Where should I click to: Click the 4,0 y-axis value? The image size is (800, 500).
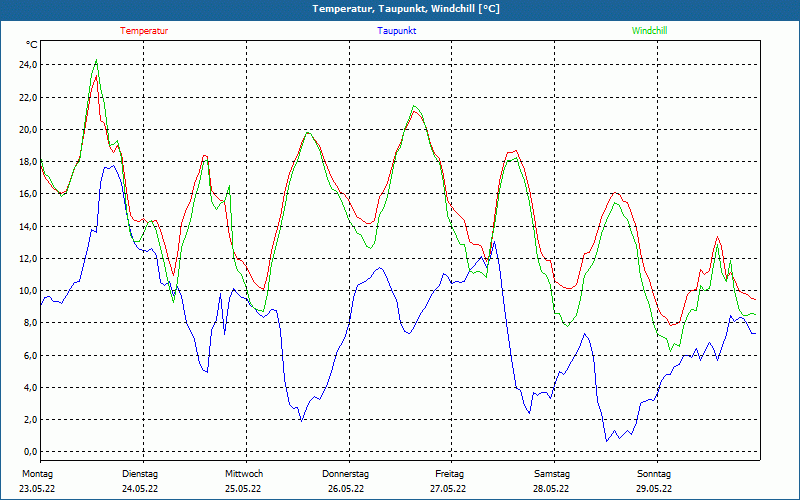(x=30, y=388)
